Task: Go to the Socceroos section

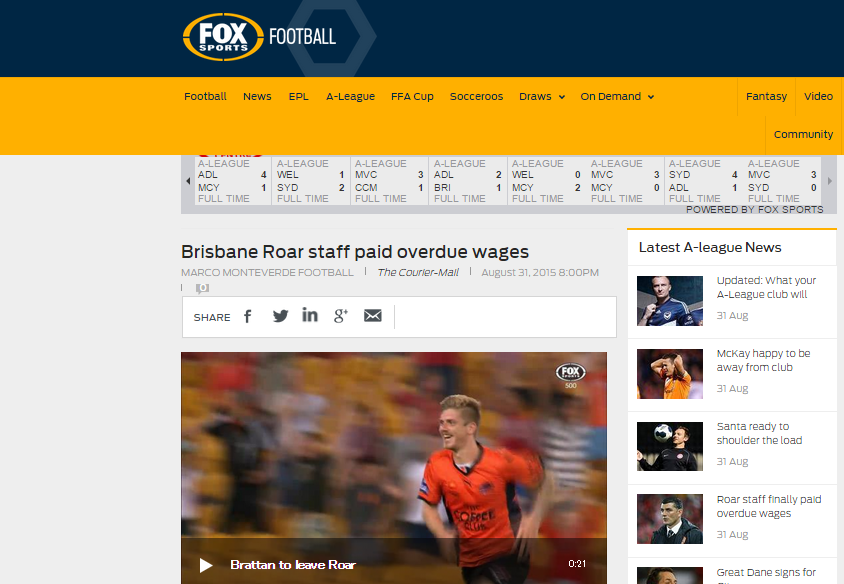Action: click(x=476, y=97)
